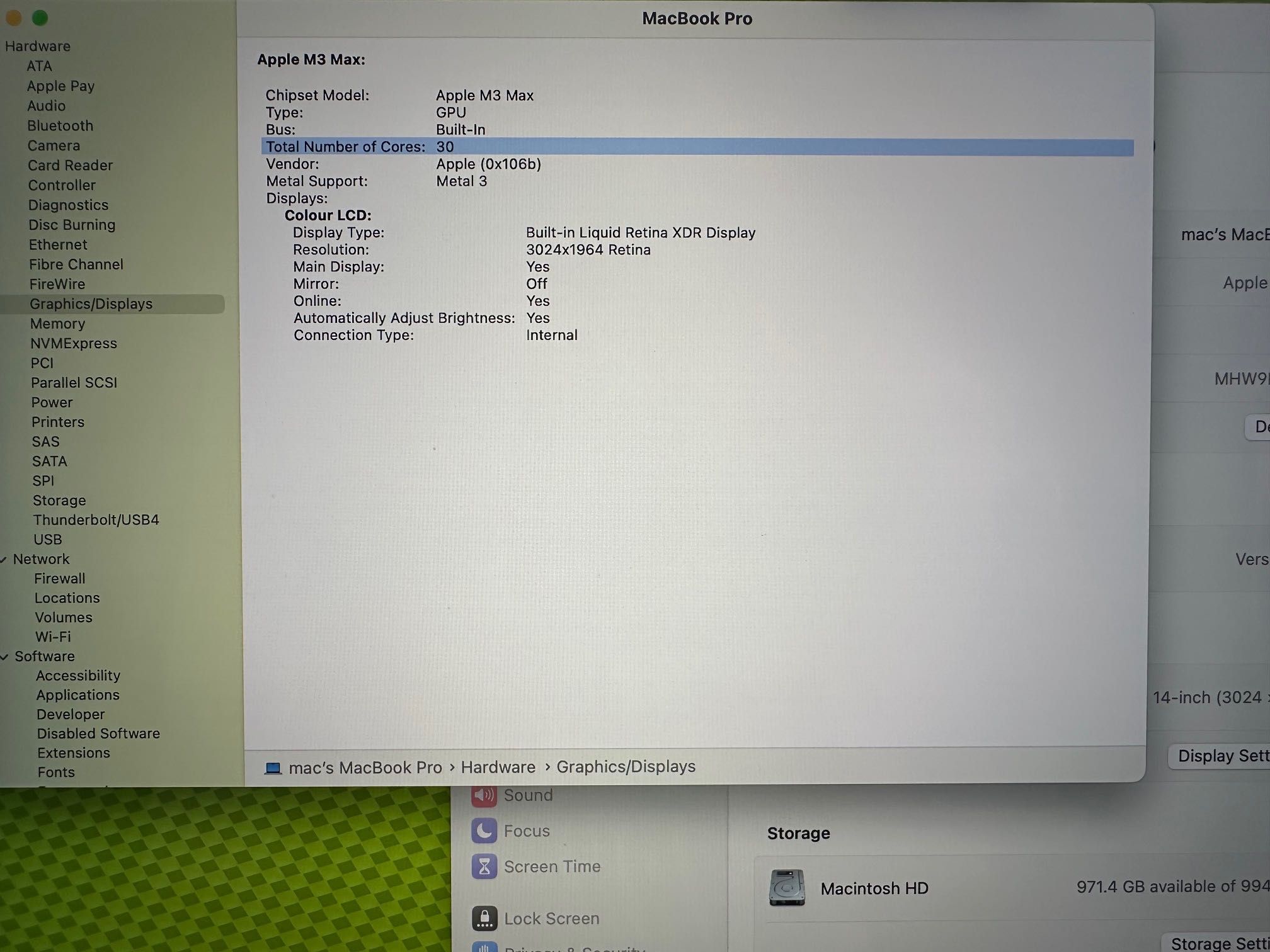Open Locations under Network
Image resolution: width=1270 pixels, height=952 pixels.
click(x=67, y=598)
